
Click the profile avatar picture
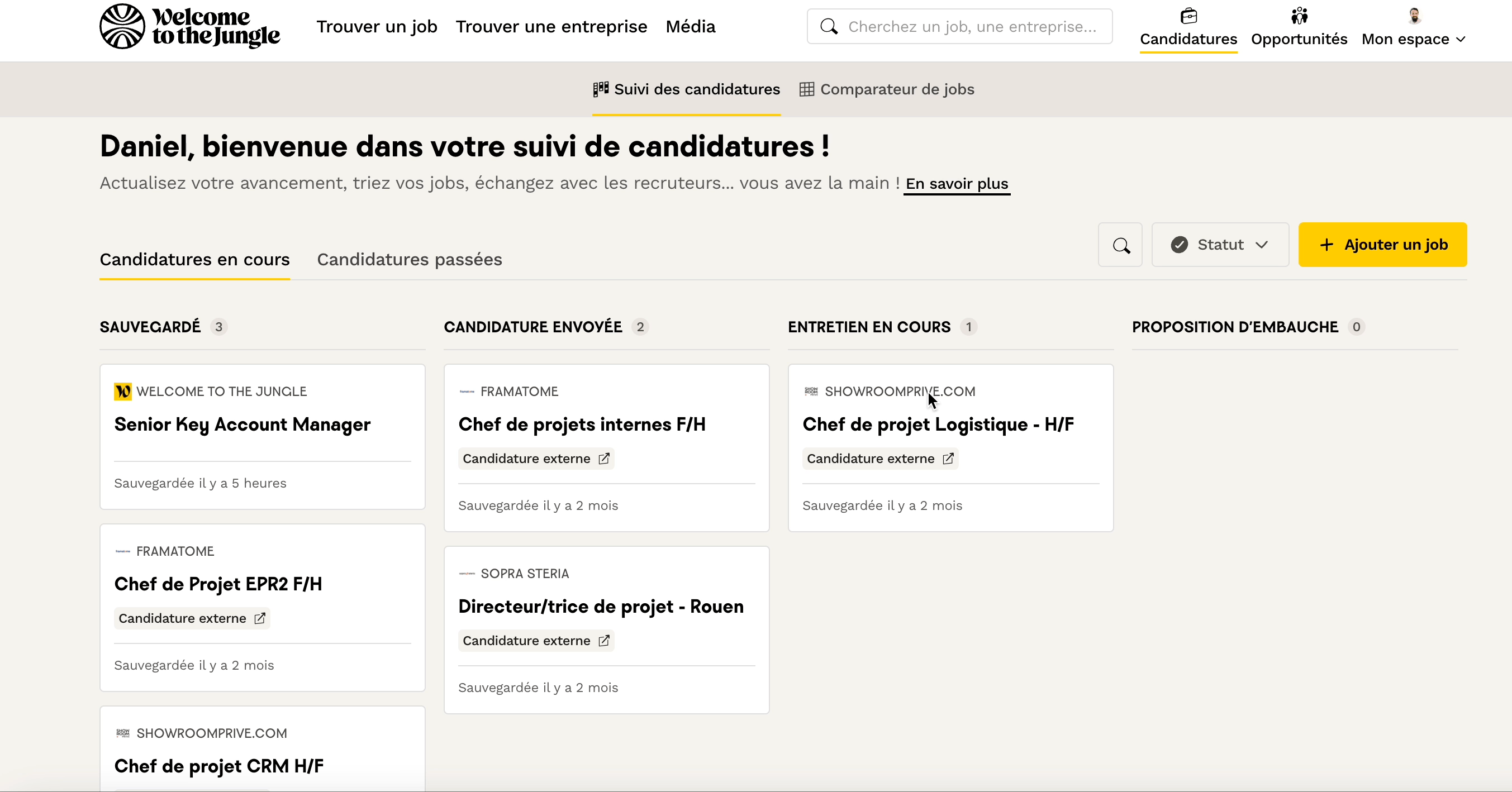[1414, 16]
